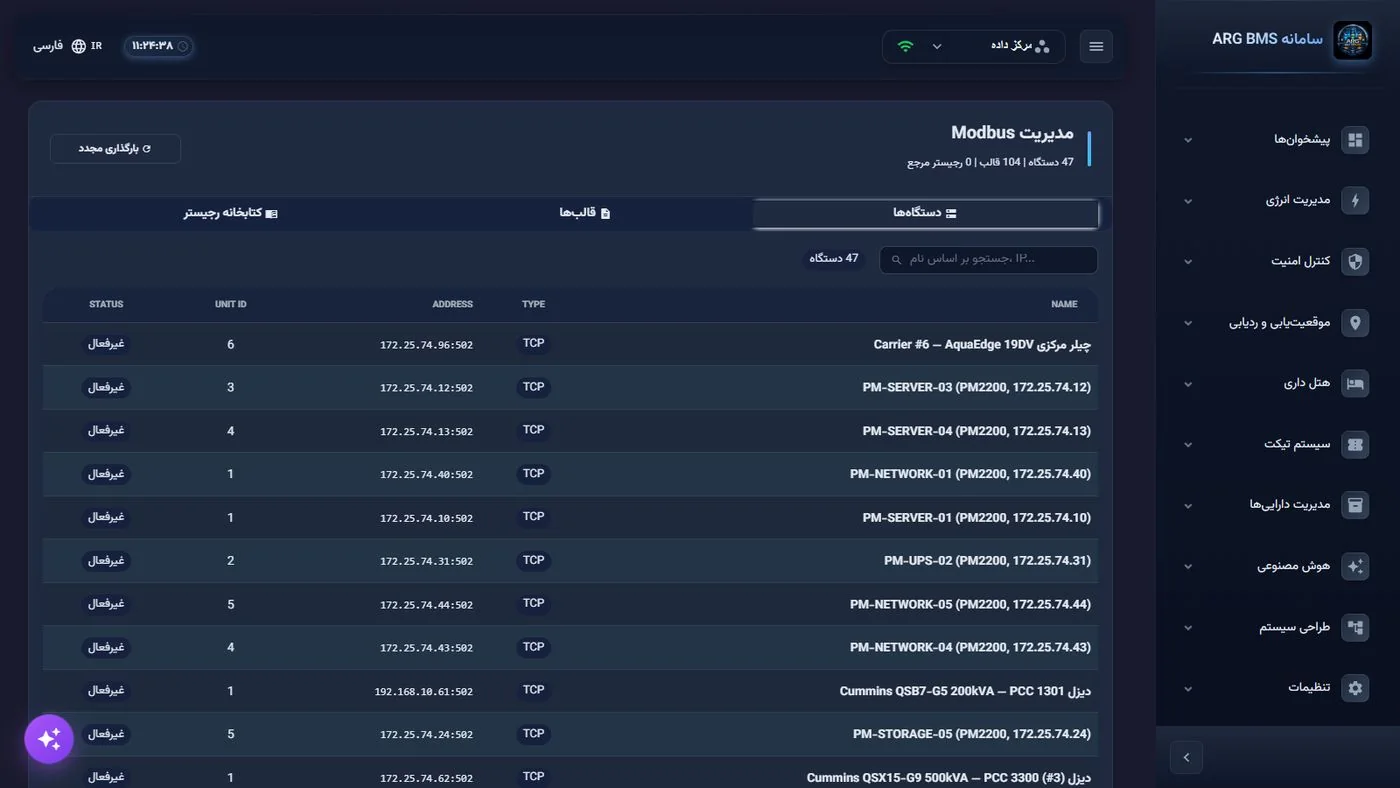Click the device name search field

988,260
